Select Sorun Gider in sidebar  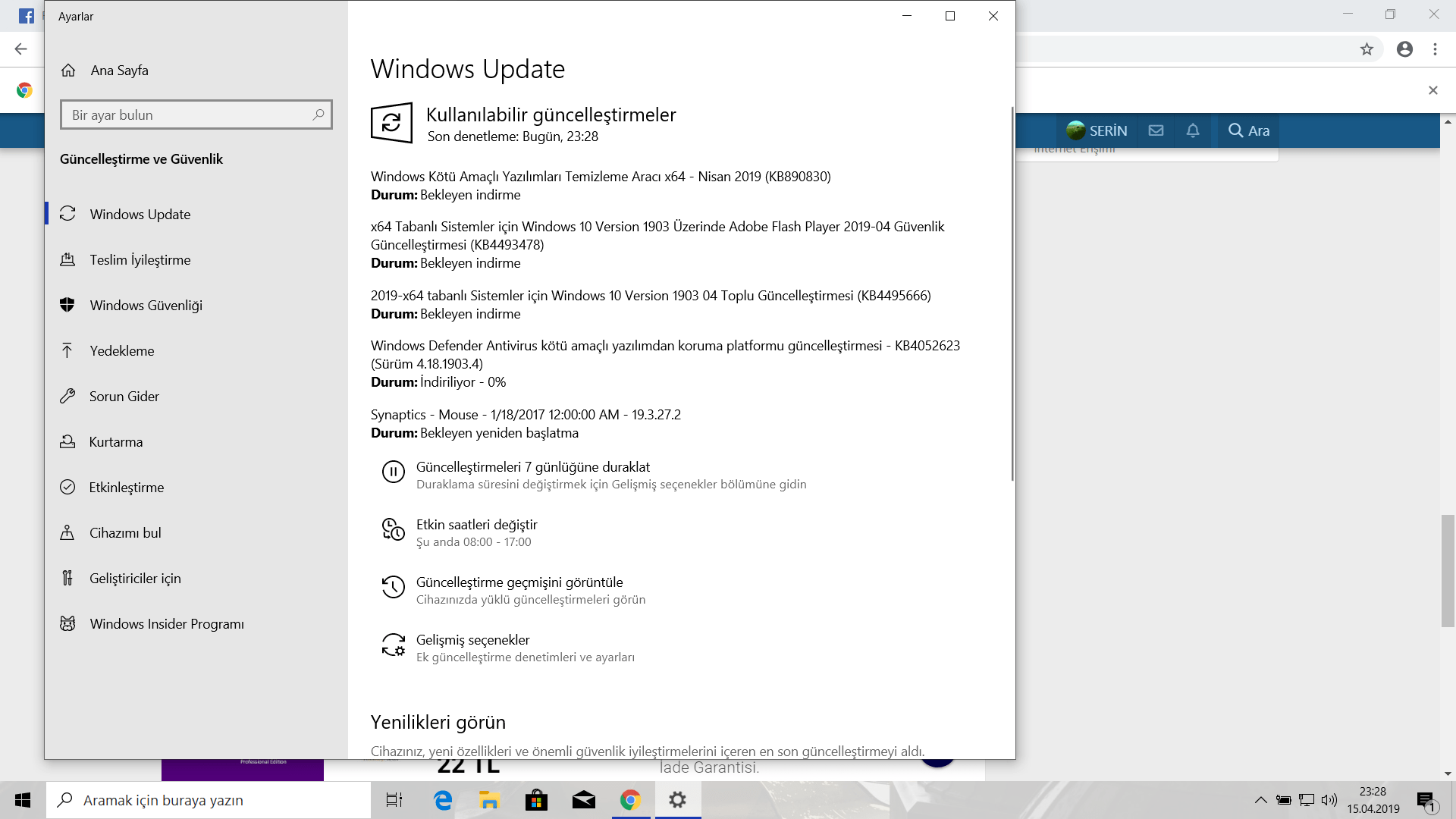[124, 397]
